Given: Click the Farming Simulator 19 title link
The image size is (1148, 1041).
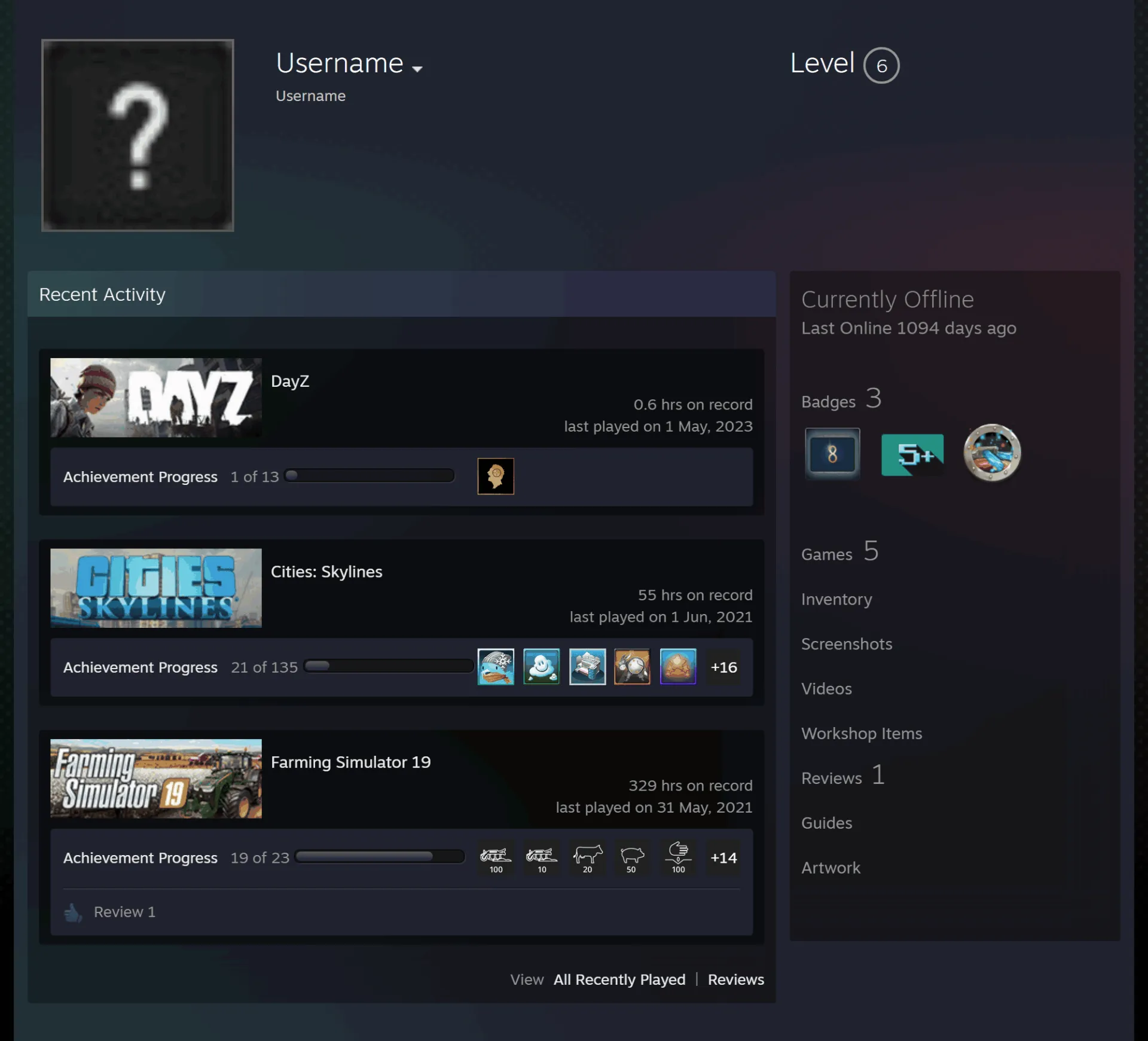Looking at the screenshot, I should click(350, 762).
